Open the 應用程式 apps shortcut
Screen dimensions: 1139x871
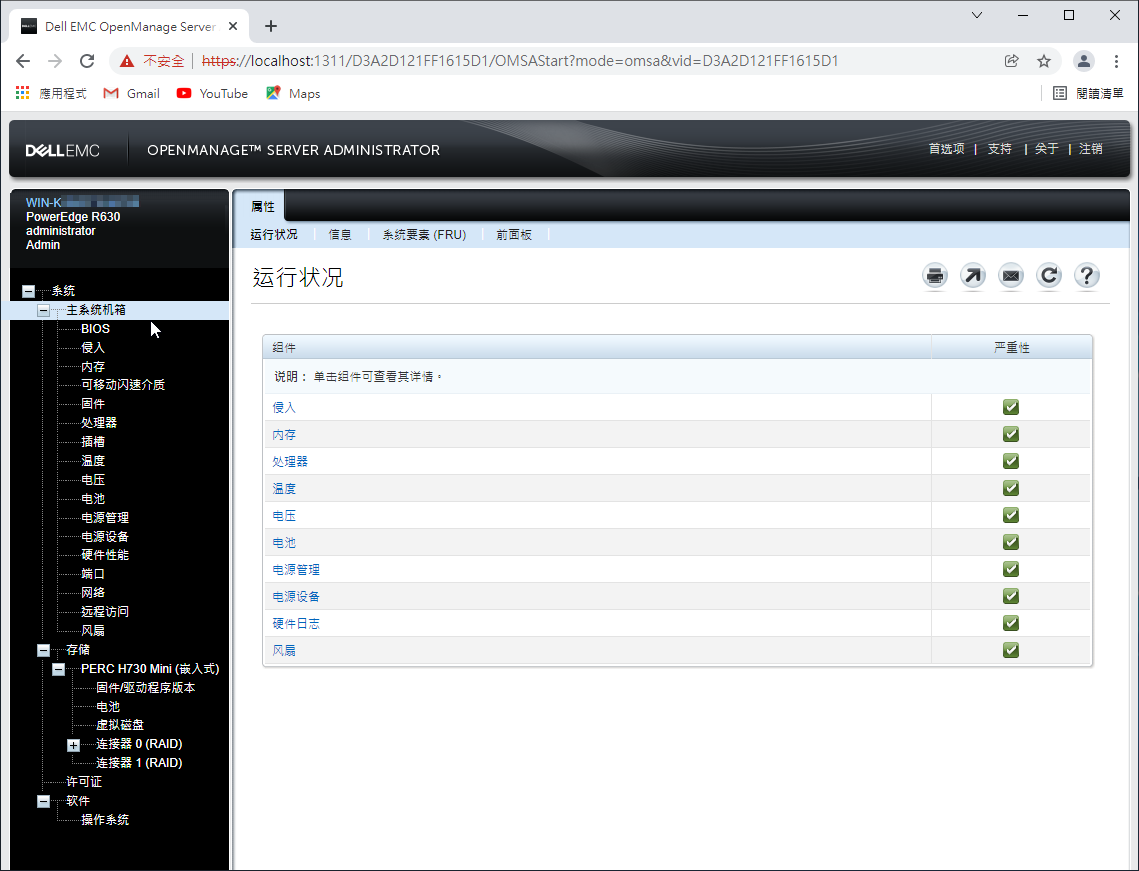[51, 94]
